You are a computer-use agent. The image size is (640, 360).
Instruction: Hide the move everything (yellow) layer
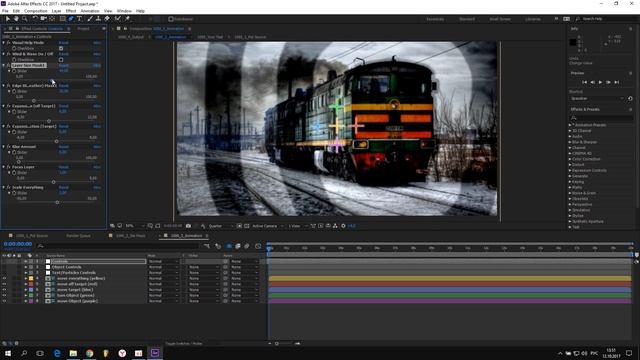pyautogui.click(x=4, y=278)
